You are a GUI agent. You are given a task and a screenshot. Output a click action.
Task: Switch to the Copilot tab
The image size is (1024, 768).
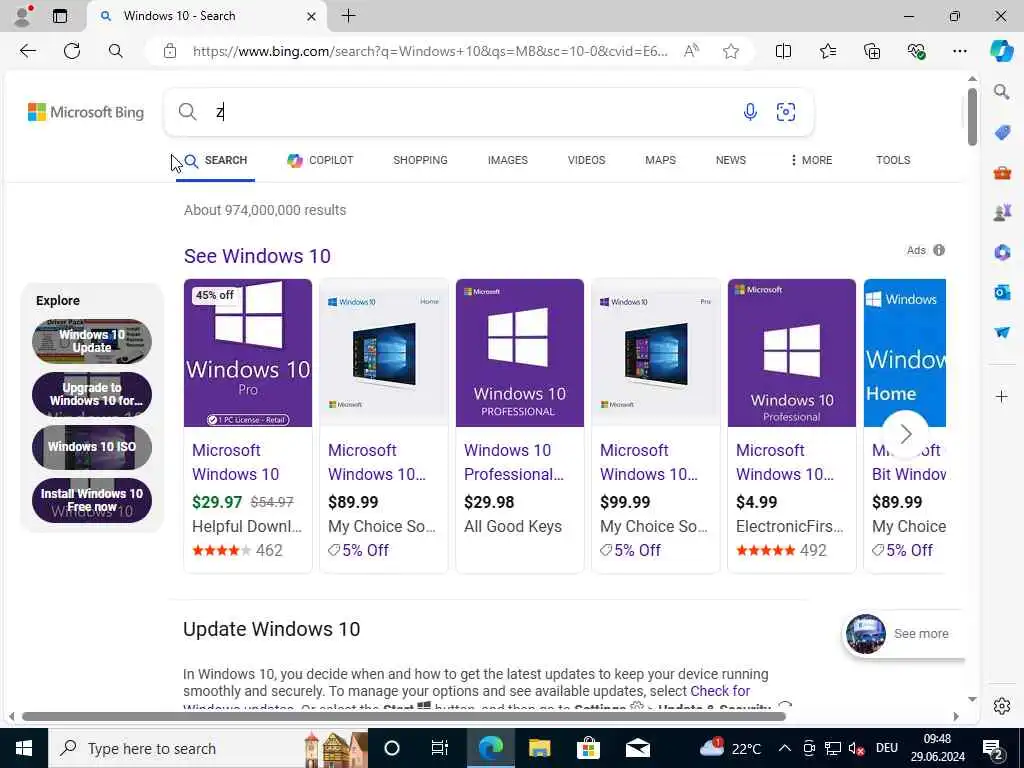coord(320,160)
